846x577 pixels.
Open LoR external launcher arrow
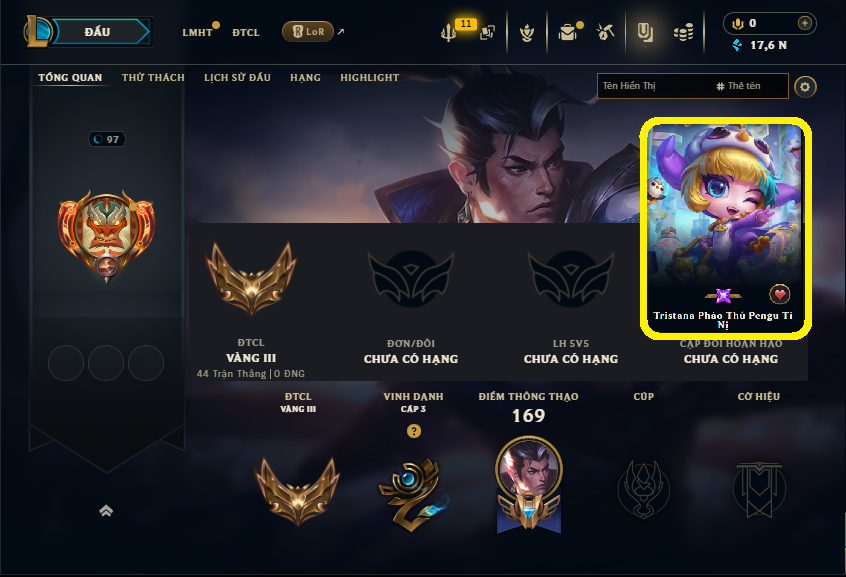(341, 32)
